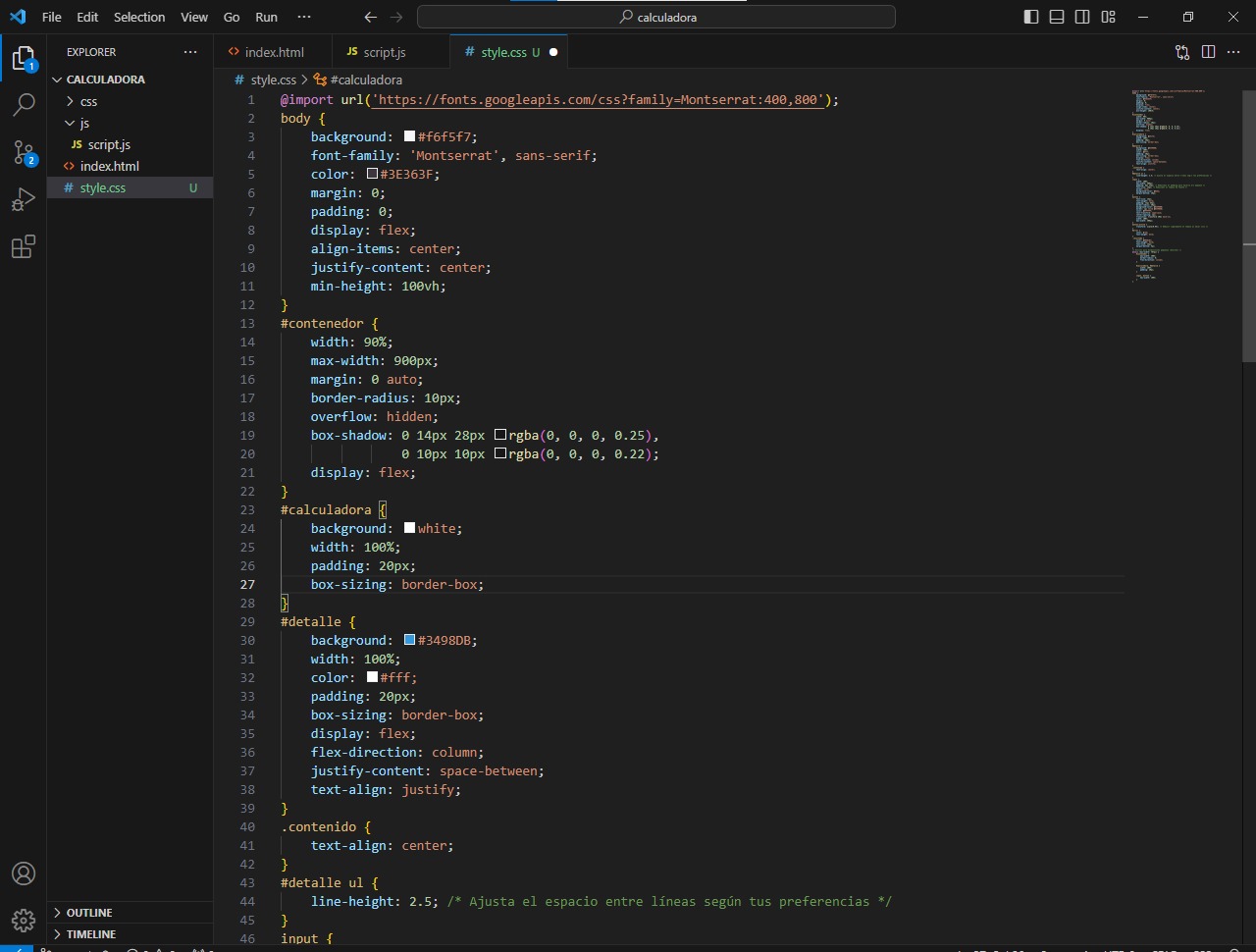
Task: Open the File menu
Action: coord(52,17)
